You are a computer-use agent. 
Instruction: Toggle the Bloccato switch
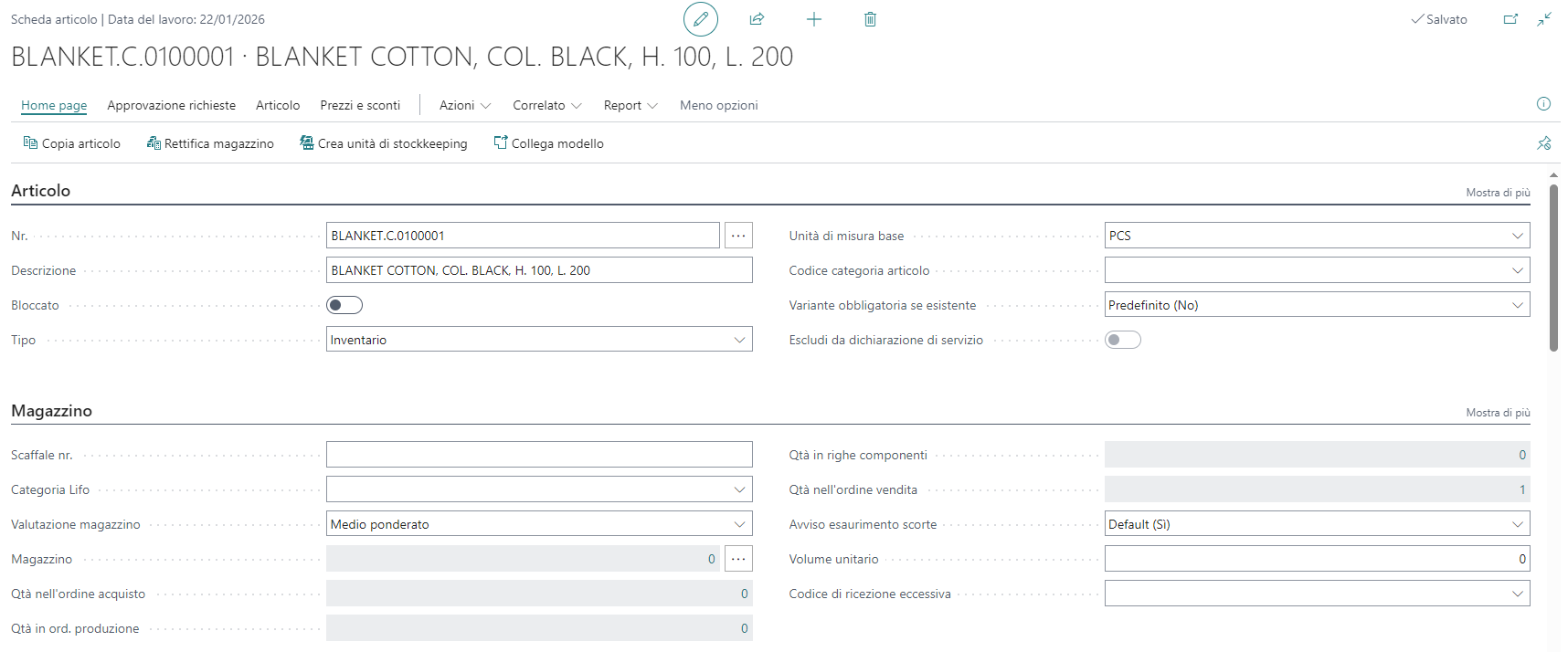344,305
